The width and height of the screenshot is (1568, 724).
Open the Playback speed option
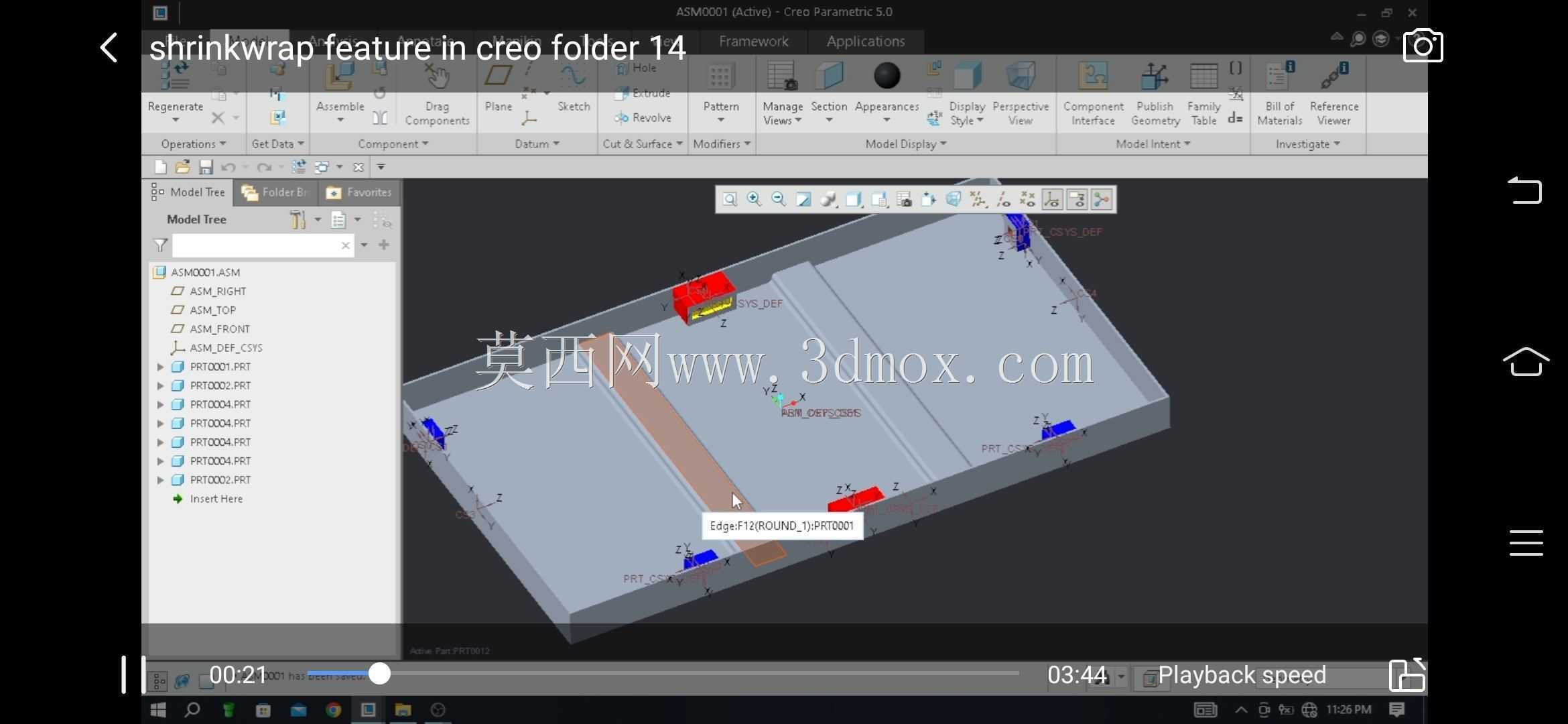(1242, 674)
